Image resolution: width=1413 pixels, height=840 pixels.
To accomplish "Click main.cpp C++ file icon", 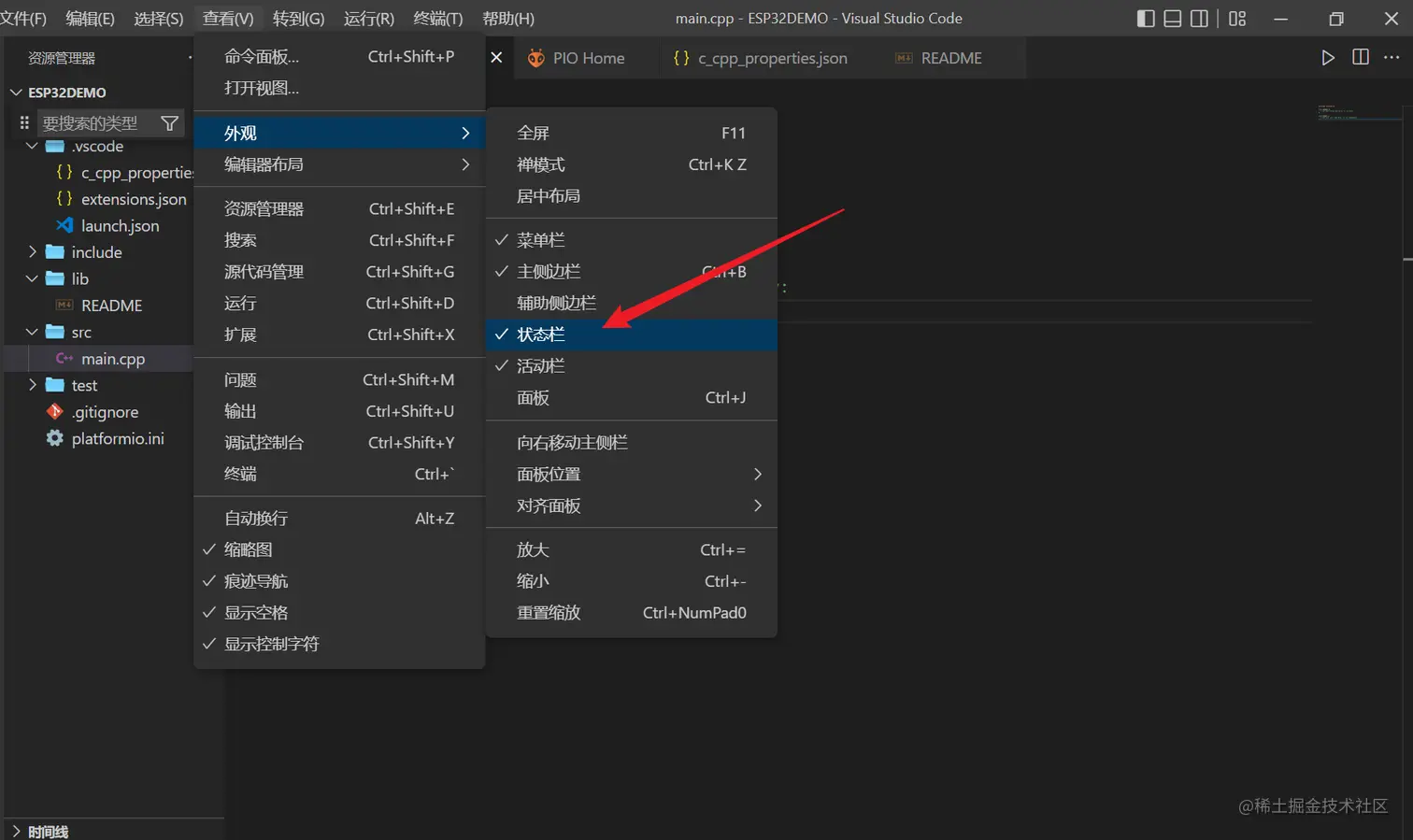I will coord(64,358).
